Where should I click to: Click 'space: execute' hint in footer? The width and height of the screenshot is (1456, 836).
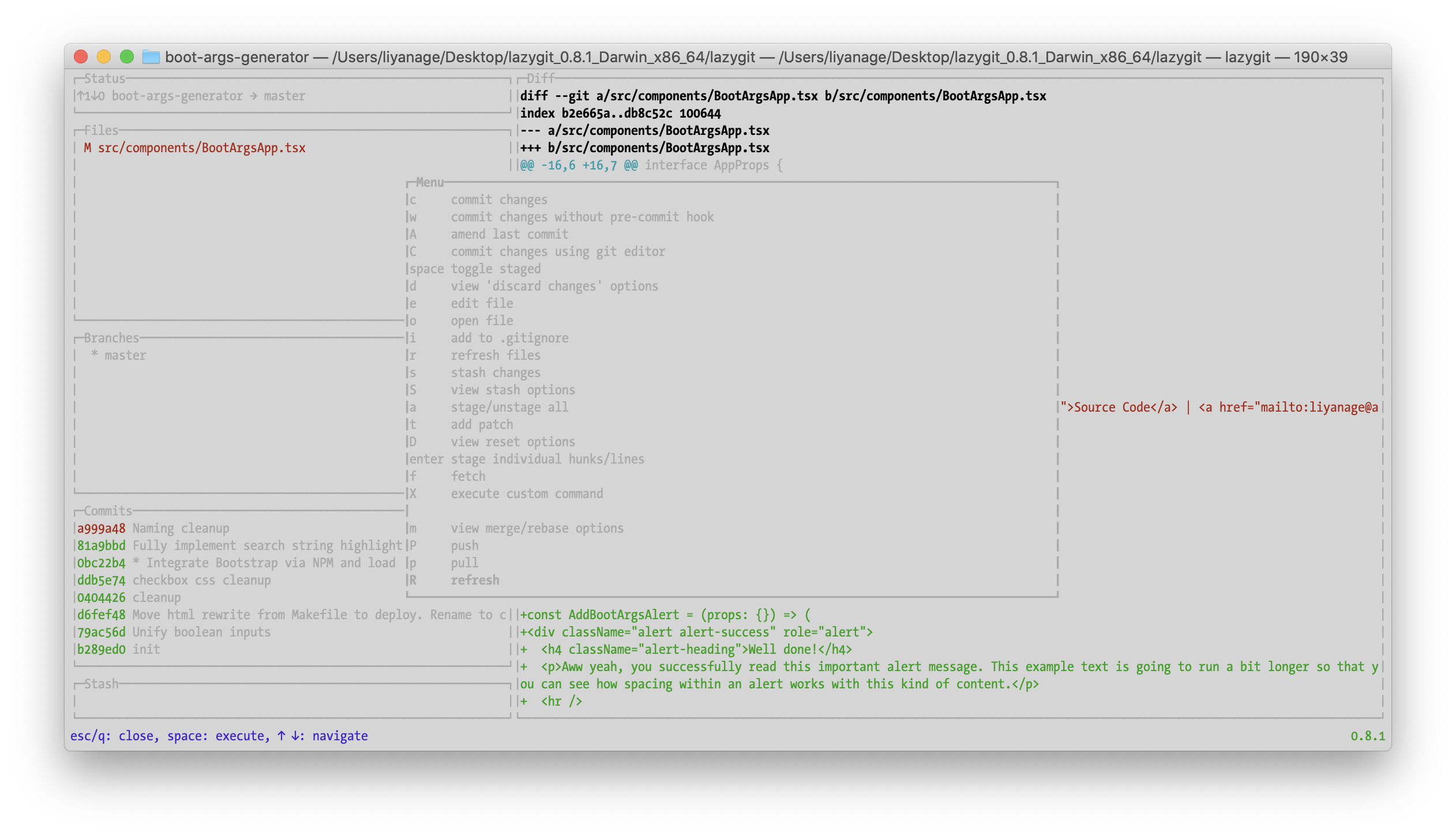pyautogui.click(x=216, y=736)
